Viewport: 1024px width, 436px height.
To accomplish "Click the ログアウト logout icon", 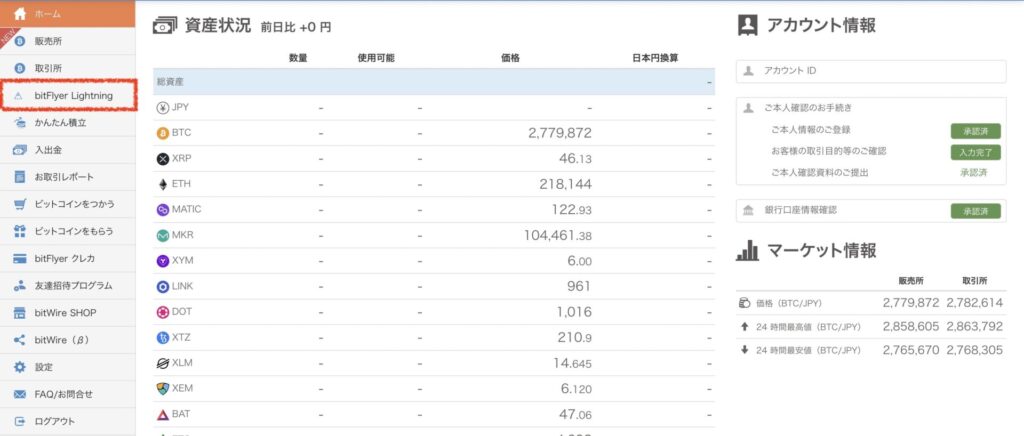I will point(20,421).
